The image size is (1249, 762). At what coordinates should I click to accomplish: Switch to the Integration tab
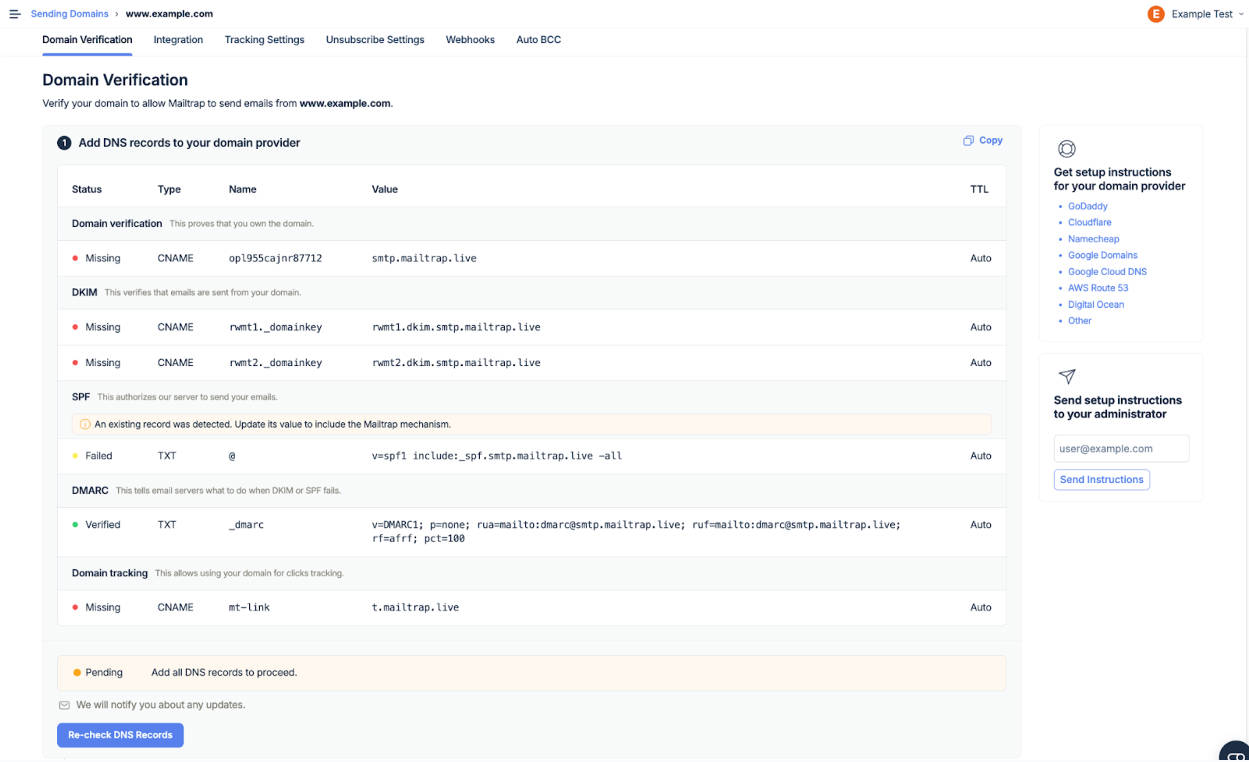[177, 40]
